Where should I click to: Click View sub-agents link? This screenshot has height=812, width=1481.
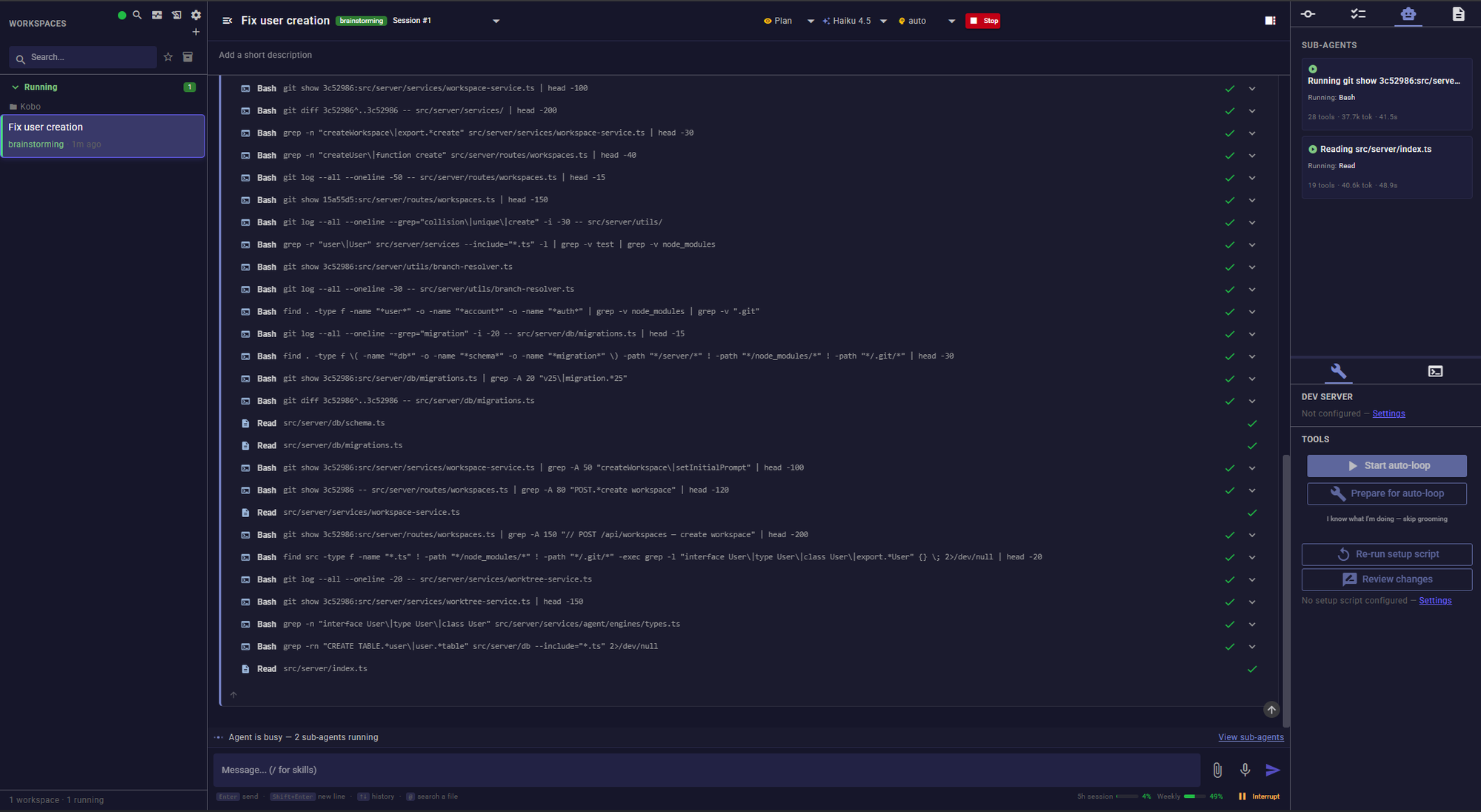(x=1251, y=737)
